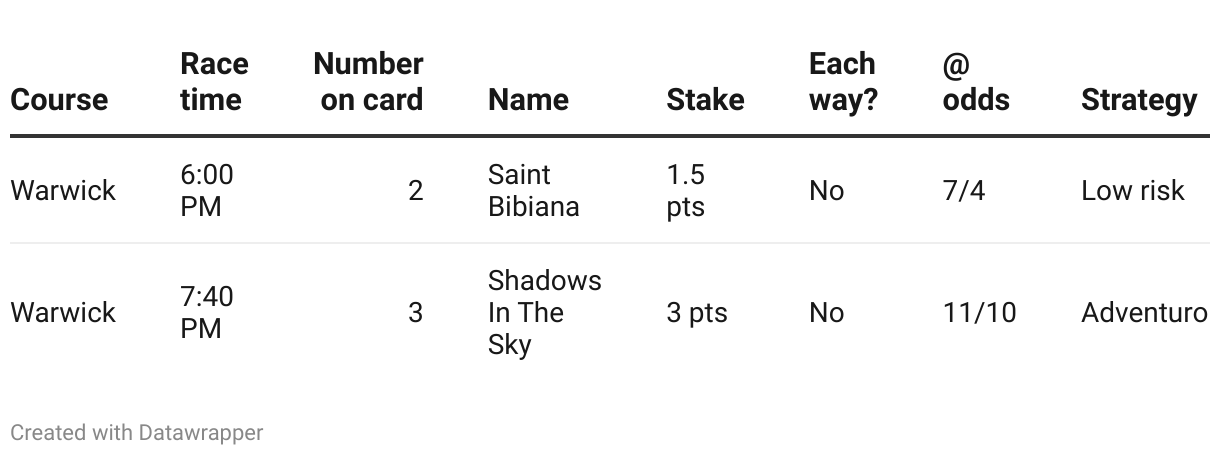Click Warwick in the first row
The height and width of the screenshot is (456, 1220).
coord(63,191)
